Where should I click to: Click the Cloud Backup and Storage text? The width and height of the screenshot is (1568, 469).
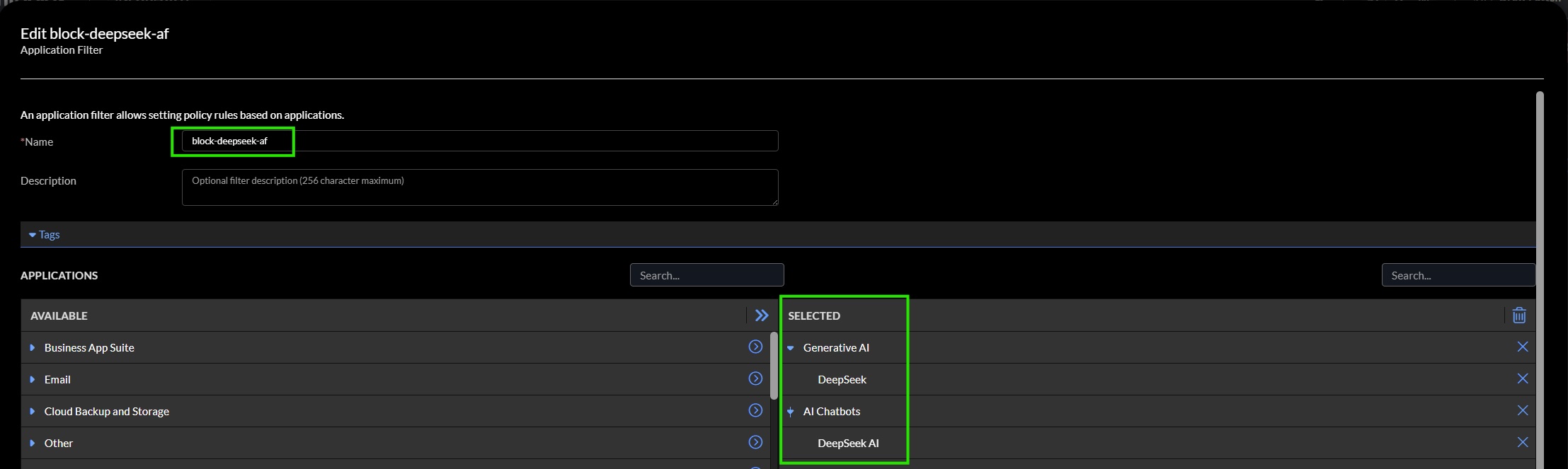107,411
